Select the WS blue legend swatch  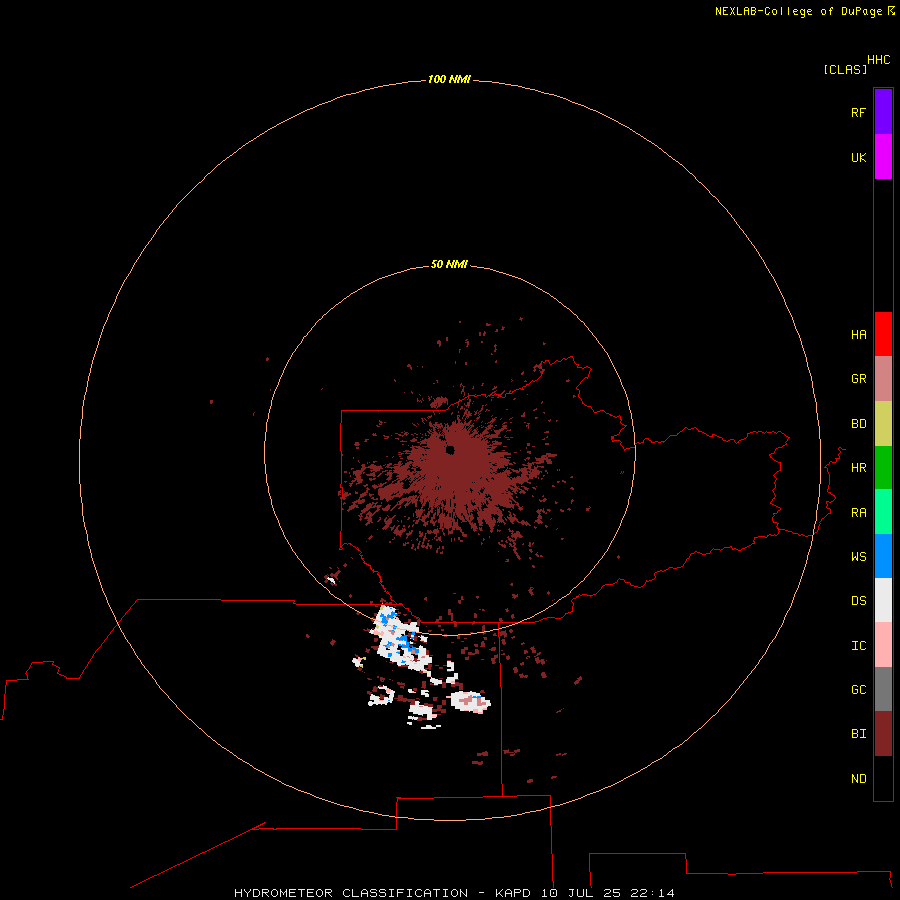tap(883, 556)
